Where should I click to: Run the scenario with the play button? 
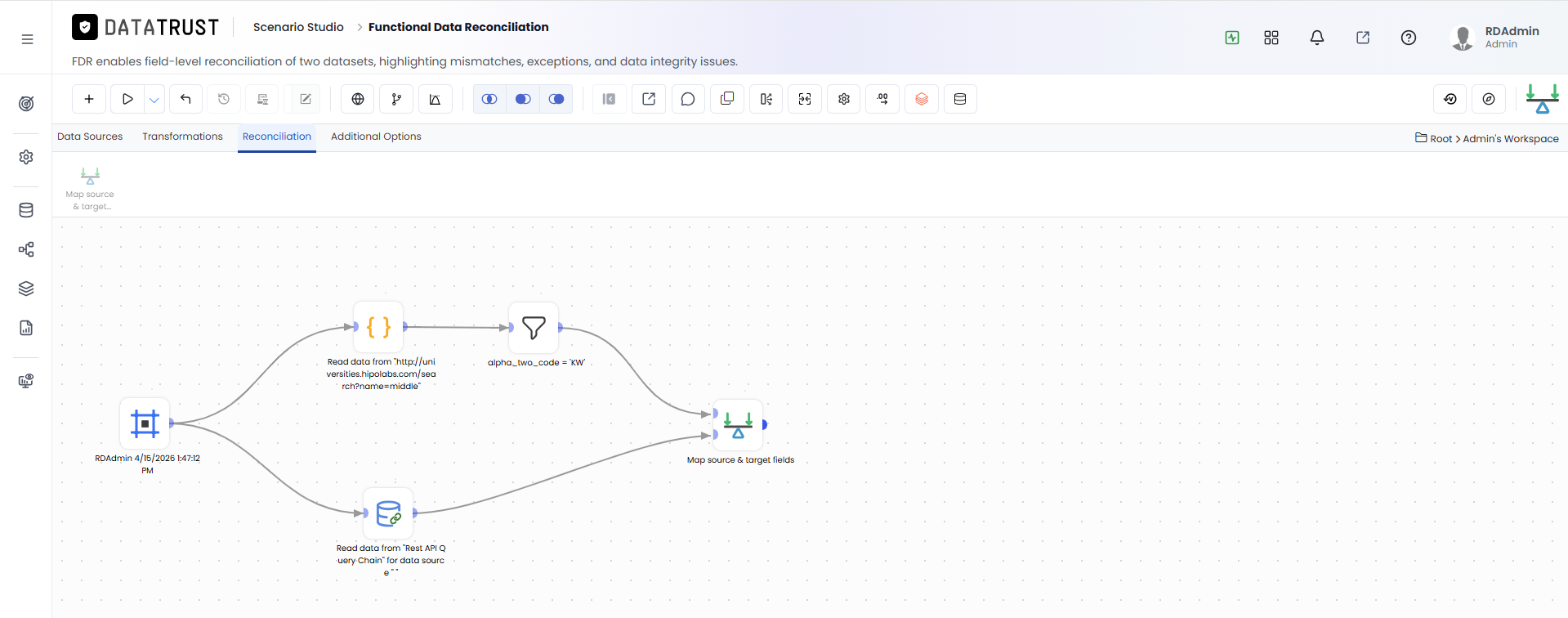pos(127,99)
